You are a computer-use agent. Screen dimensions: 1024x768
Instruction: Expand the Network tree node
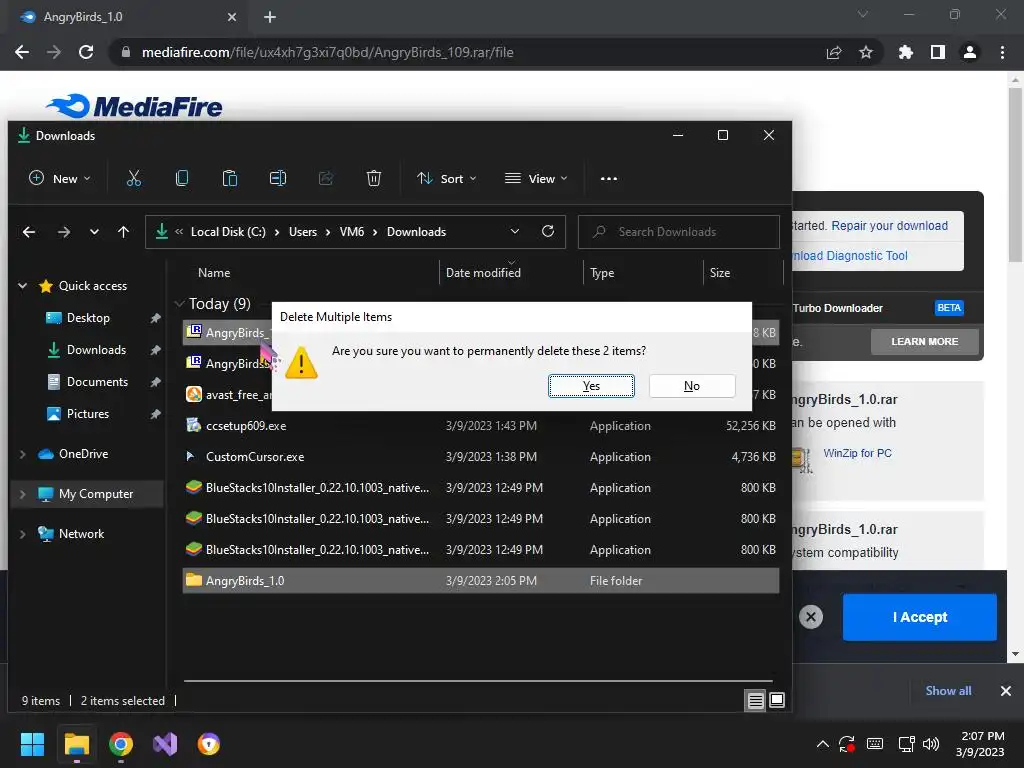pos(23,534)
